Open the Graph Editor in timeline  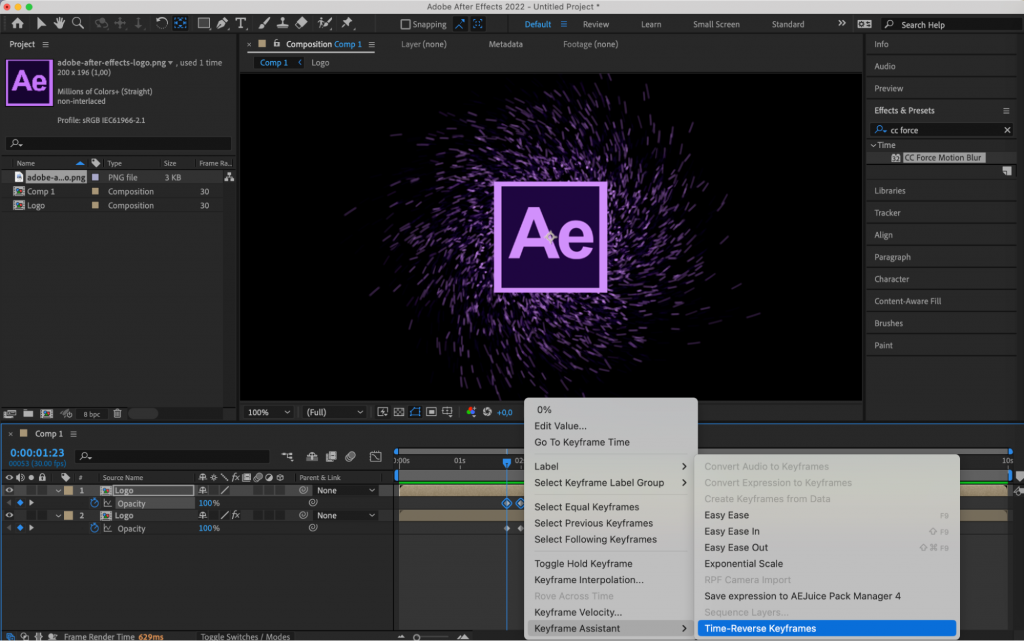click(375, 457)
